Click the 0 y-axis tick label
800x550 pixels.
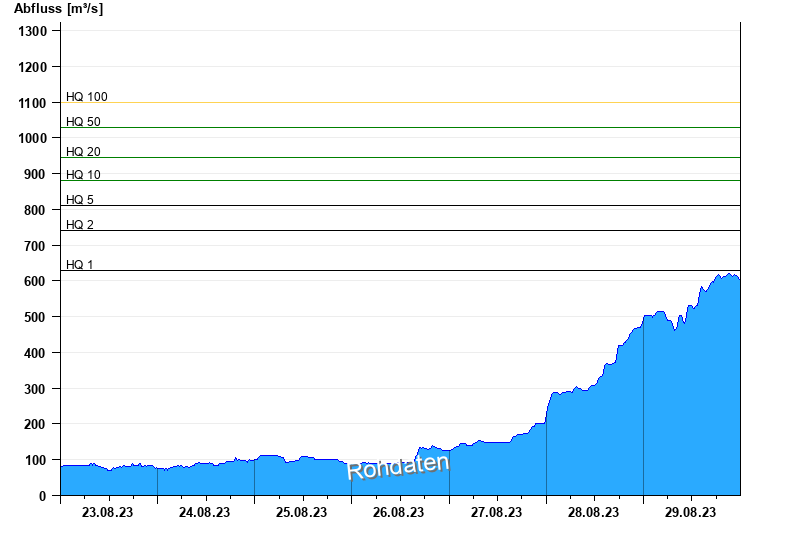click(43, 496)
